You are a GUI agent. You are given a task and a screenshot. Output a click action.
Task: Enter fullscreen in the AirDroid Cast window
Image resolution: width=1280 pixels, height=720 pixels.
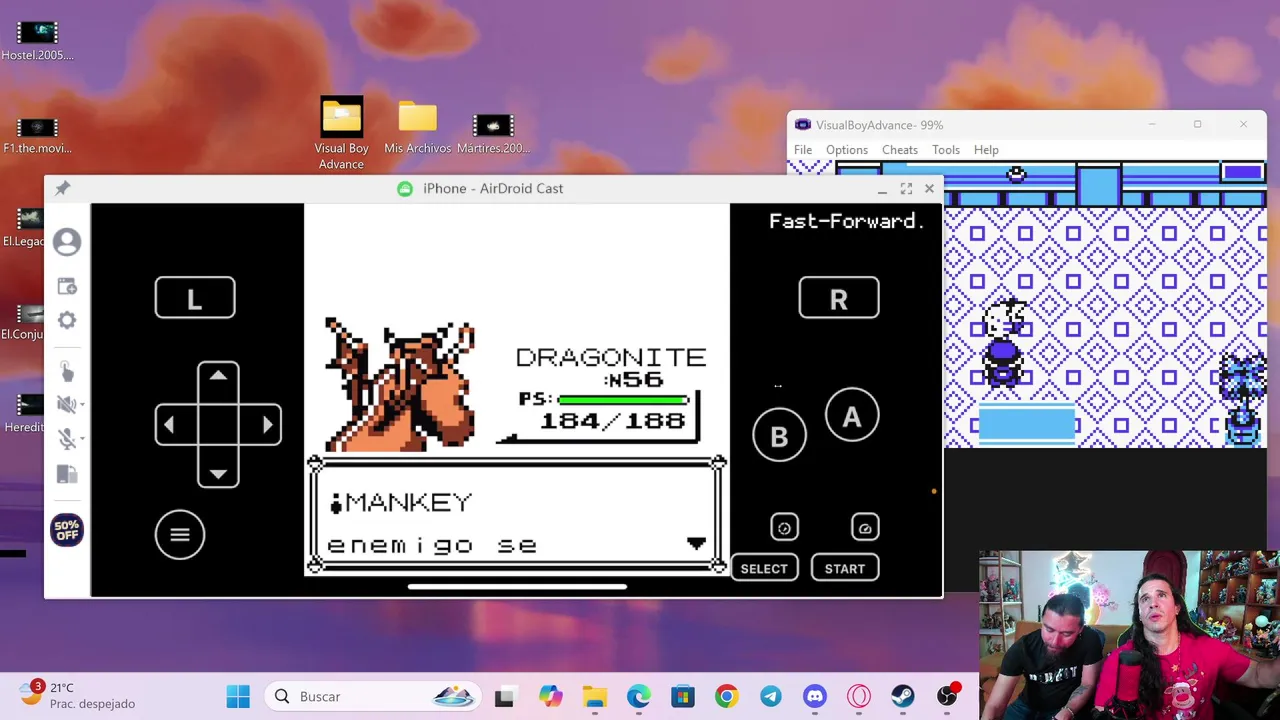tap(906, 188)
